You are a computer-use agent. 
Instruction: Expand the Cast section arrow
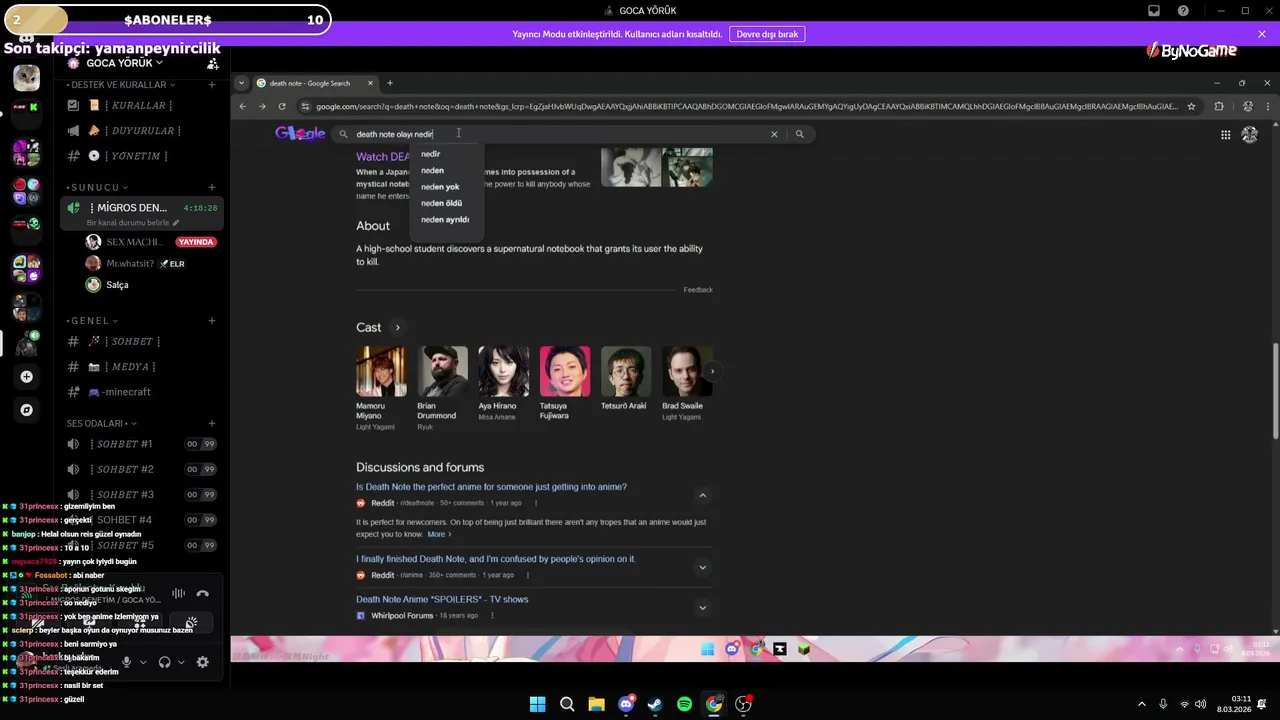pos(397,328)
